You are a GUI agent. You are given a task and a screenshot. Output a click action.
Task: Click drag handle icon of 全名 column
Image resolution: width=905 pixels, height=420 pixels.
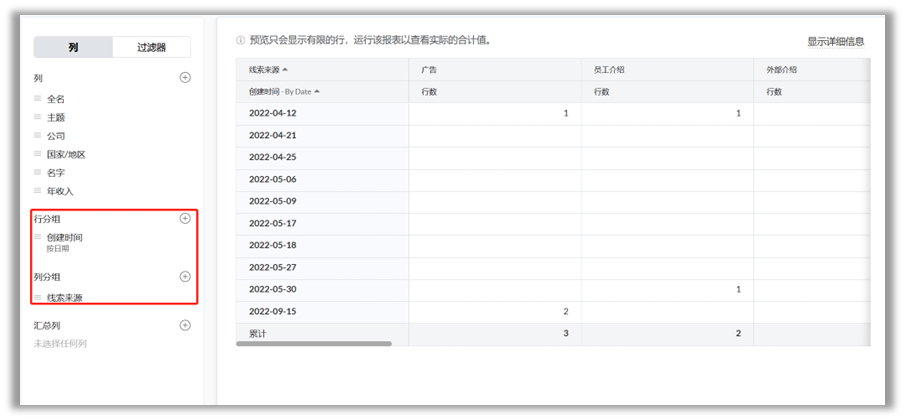click(38, 99)
